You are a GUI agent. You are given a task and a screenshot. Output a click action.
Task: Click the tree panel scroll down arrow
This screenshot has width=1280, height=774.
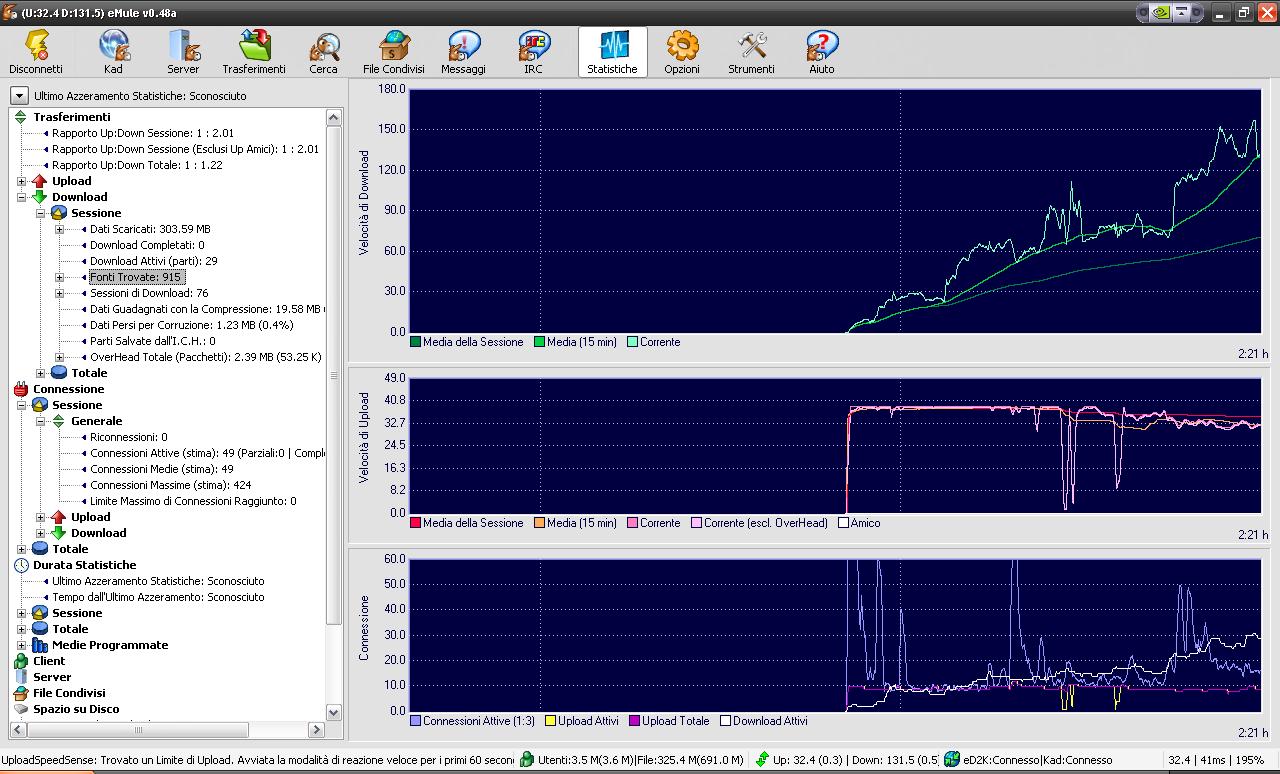(335, 713)
